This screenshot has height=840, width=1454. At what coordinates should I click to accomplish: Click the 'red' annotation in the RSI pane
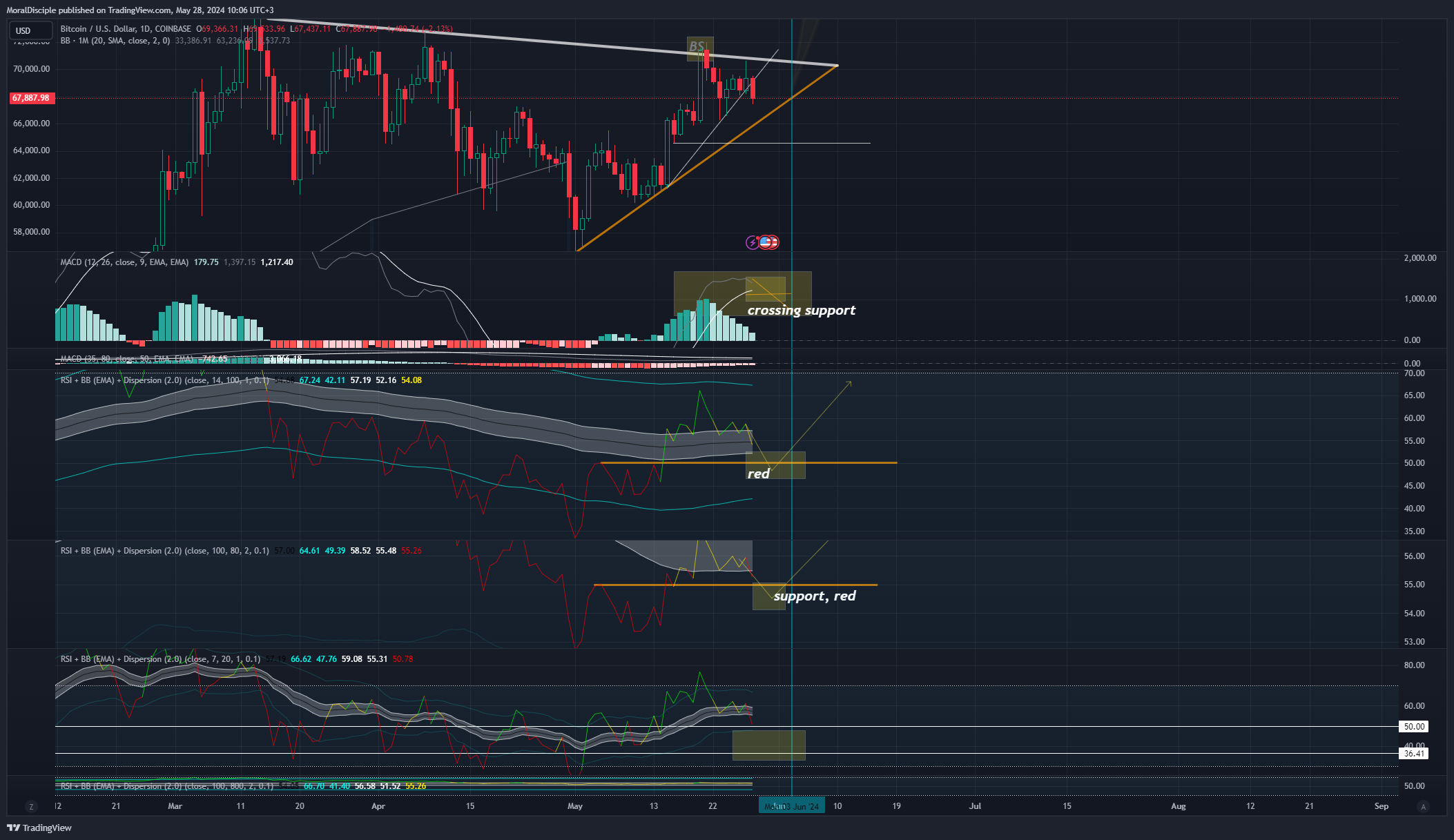click(758, 473)
